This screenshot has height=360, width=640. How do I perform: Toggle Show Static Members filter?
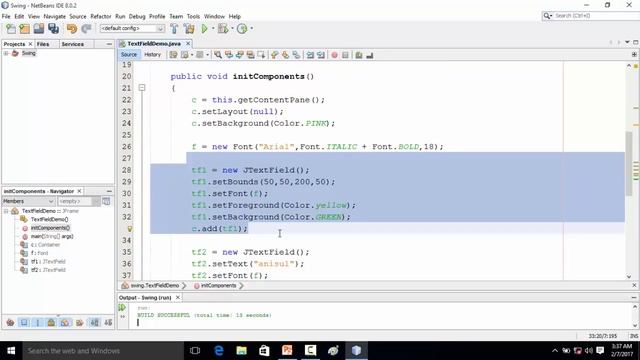coord(38,322)
